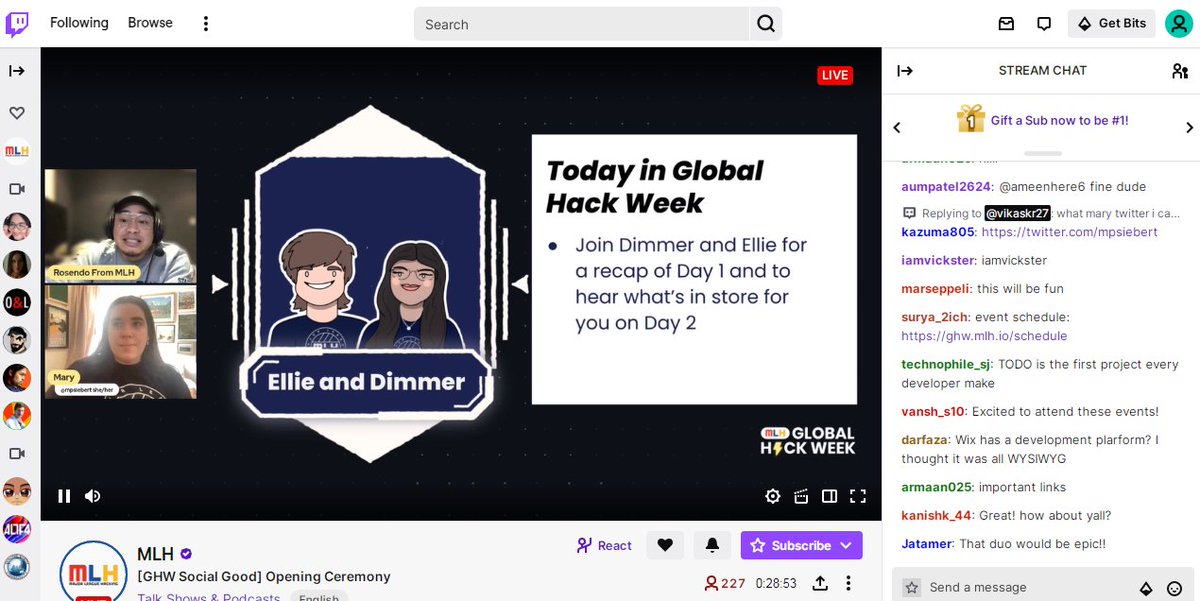Click the lower camera icon in sidebar

[17, 453]
